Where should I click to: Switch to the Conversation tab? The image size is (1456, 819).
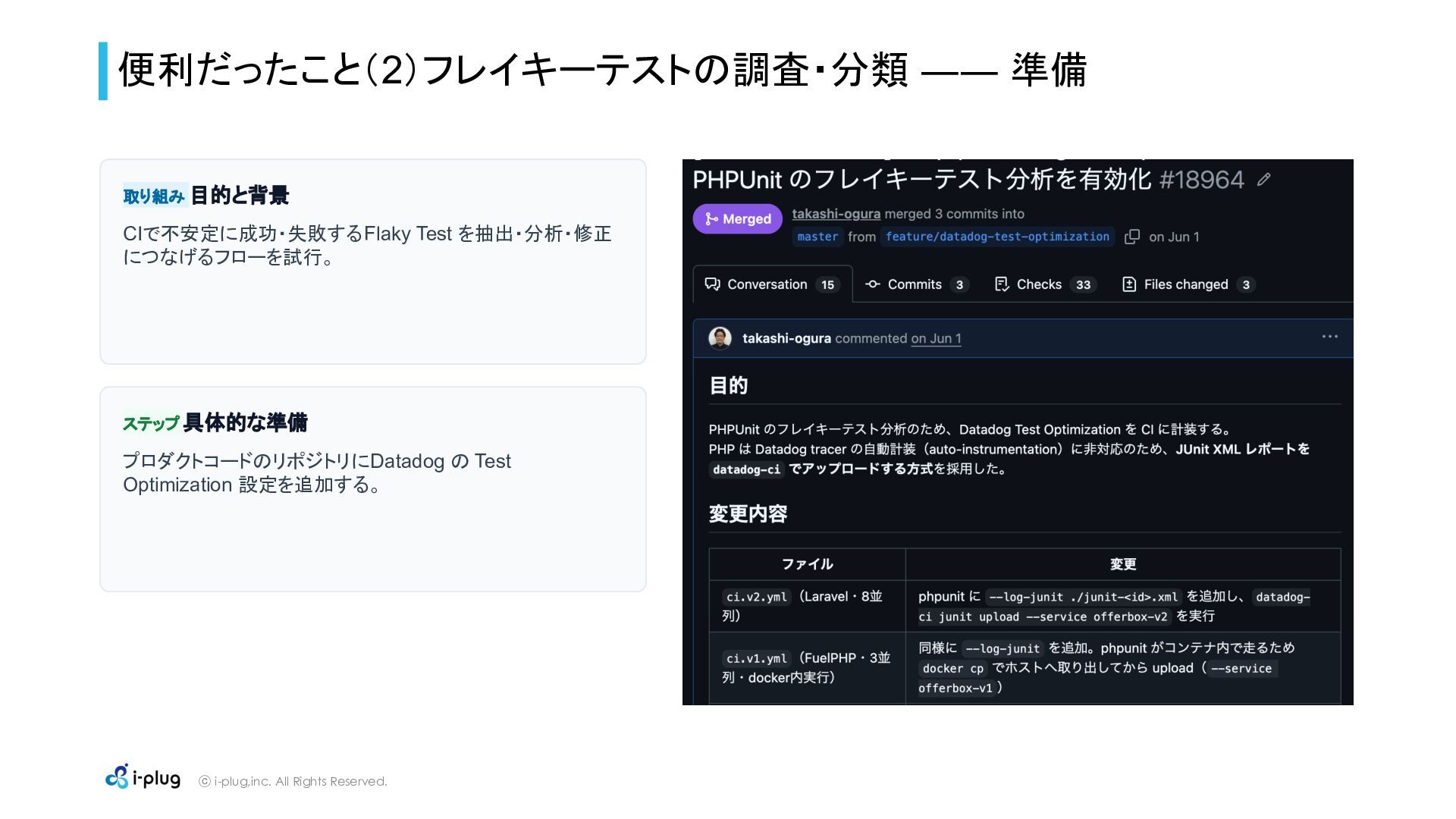[x=772, y=284]
